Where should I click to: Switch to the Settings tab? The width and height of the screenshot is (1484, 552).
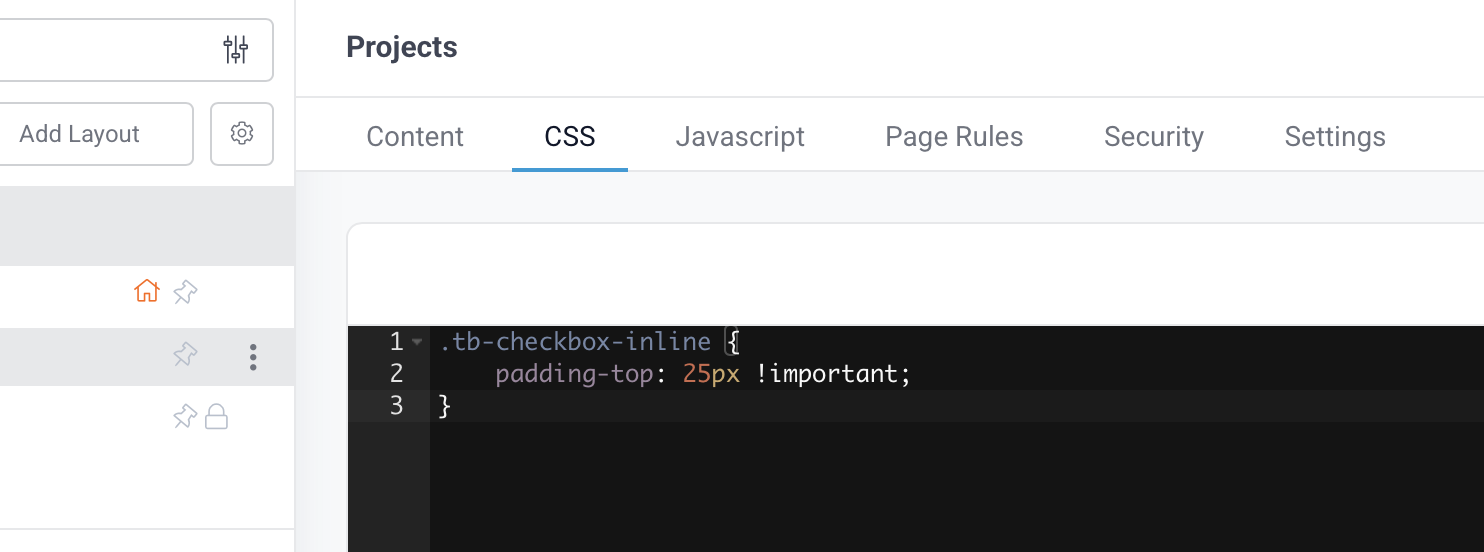pyautogui.click(x=1335, y=137)
